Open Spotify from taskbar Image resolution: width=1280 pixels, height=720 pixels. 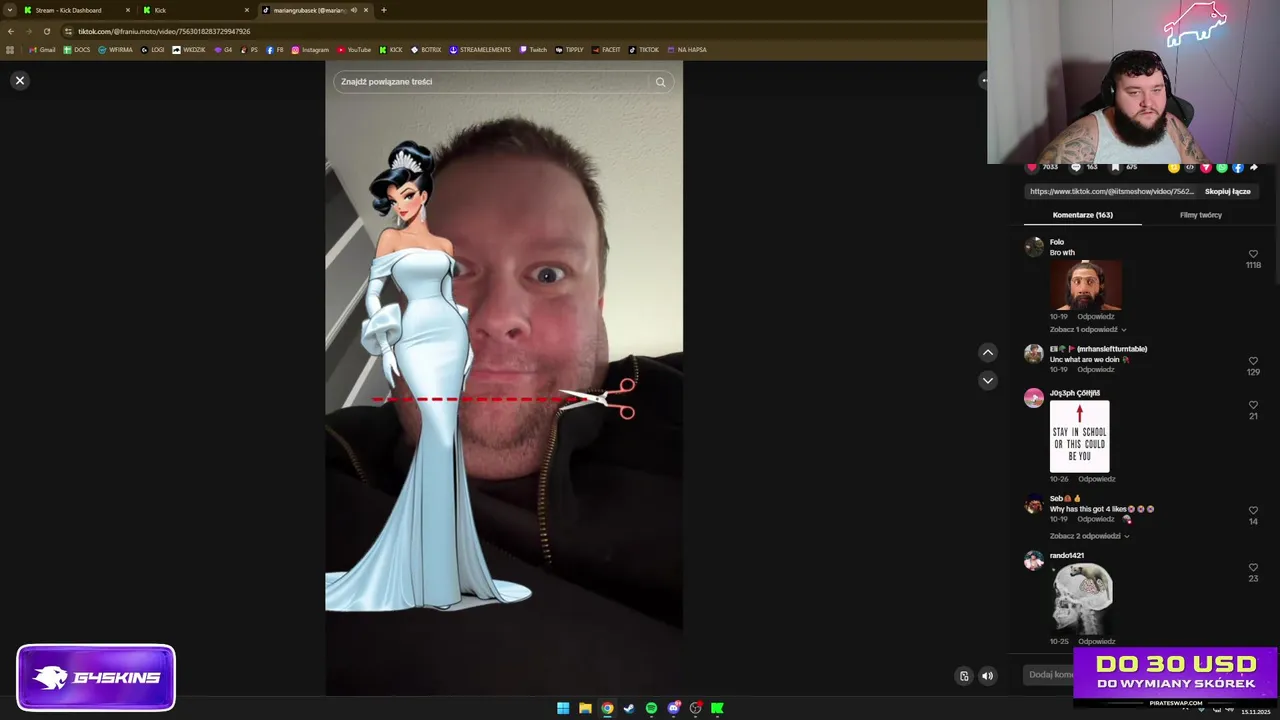pos(651,708)
